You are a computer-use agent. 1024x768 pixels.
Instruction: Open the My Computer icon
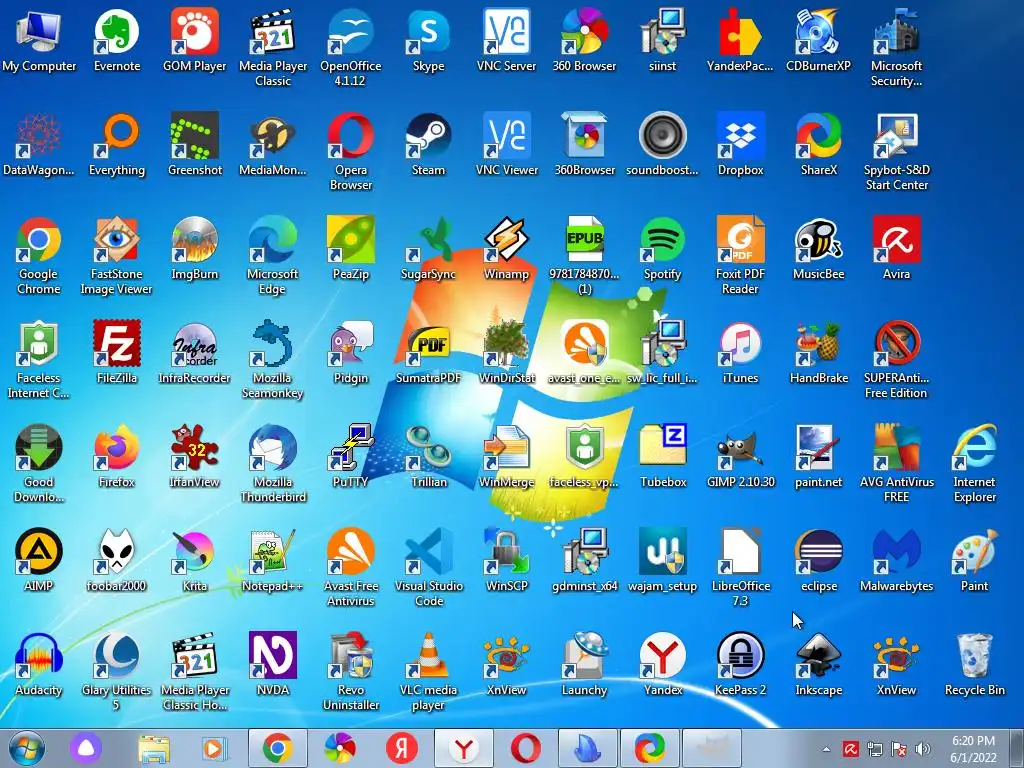(x=39, y=40)
